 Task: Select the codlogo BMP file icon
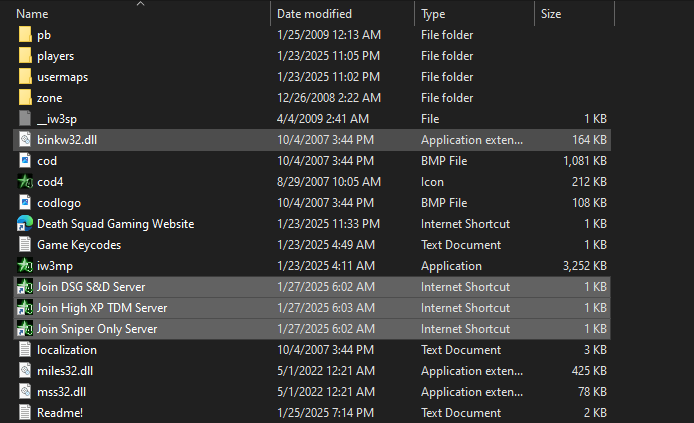pos(25,203)
